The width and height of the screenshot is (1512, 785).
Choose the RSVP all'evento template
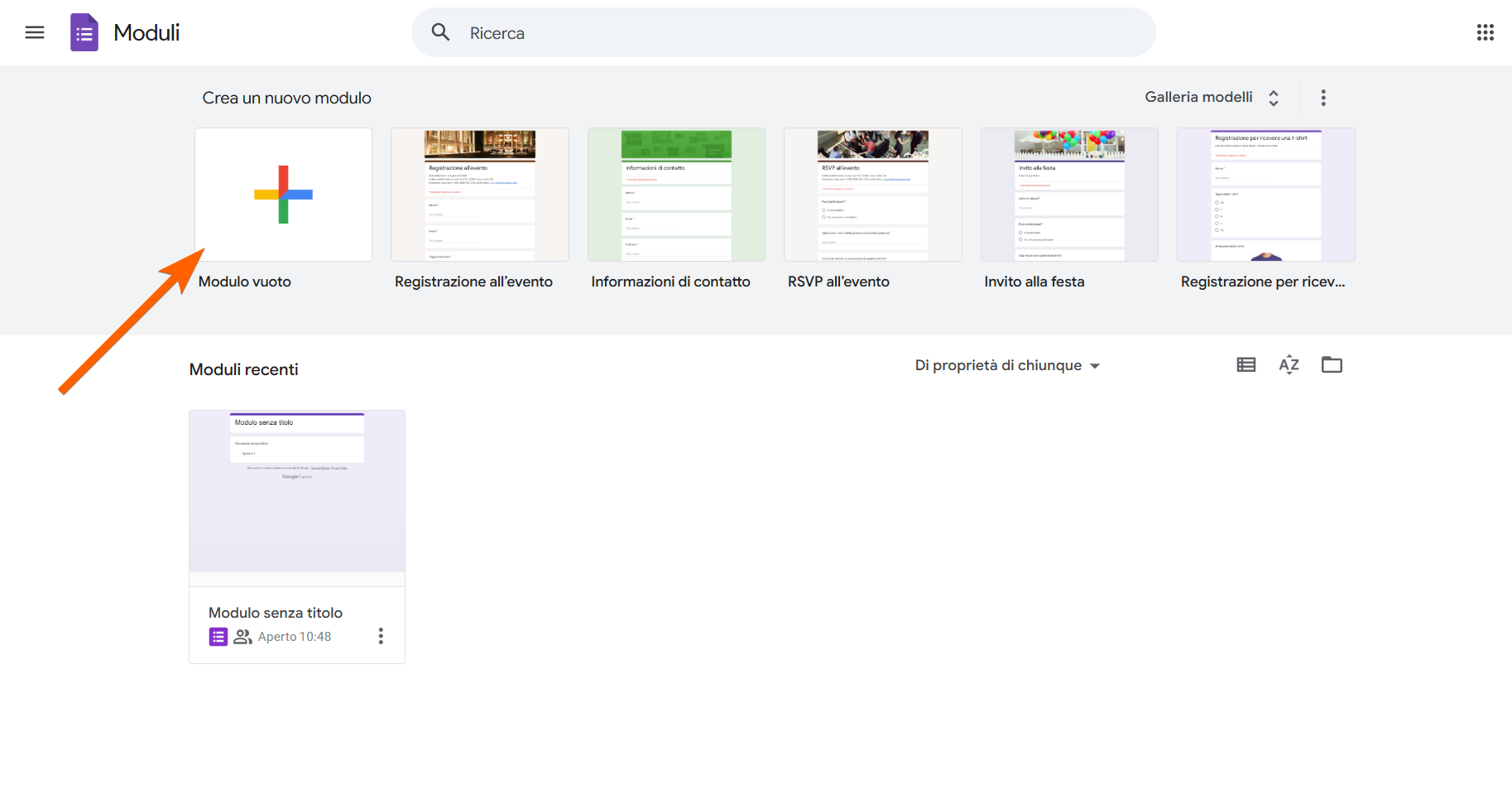(871, 195)
